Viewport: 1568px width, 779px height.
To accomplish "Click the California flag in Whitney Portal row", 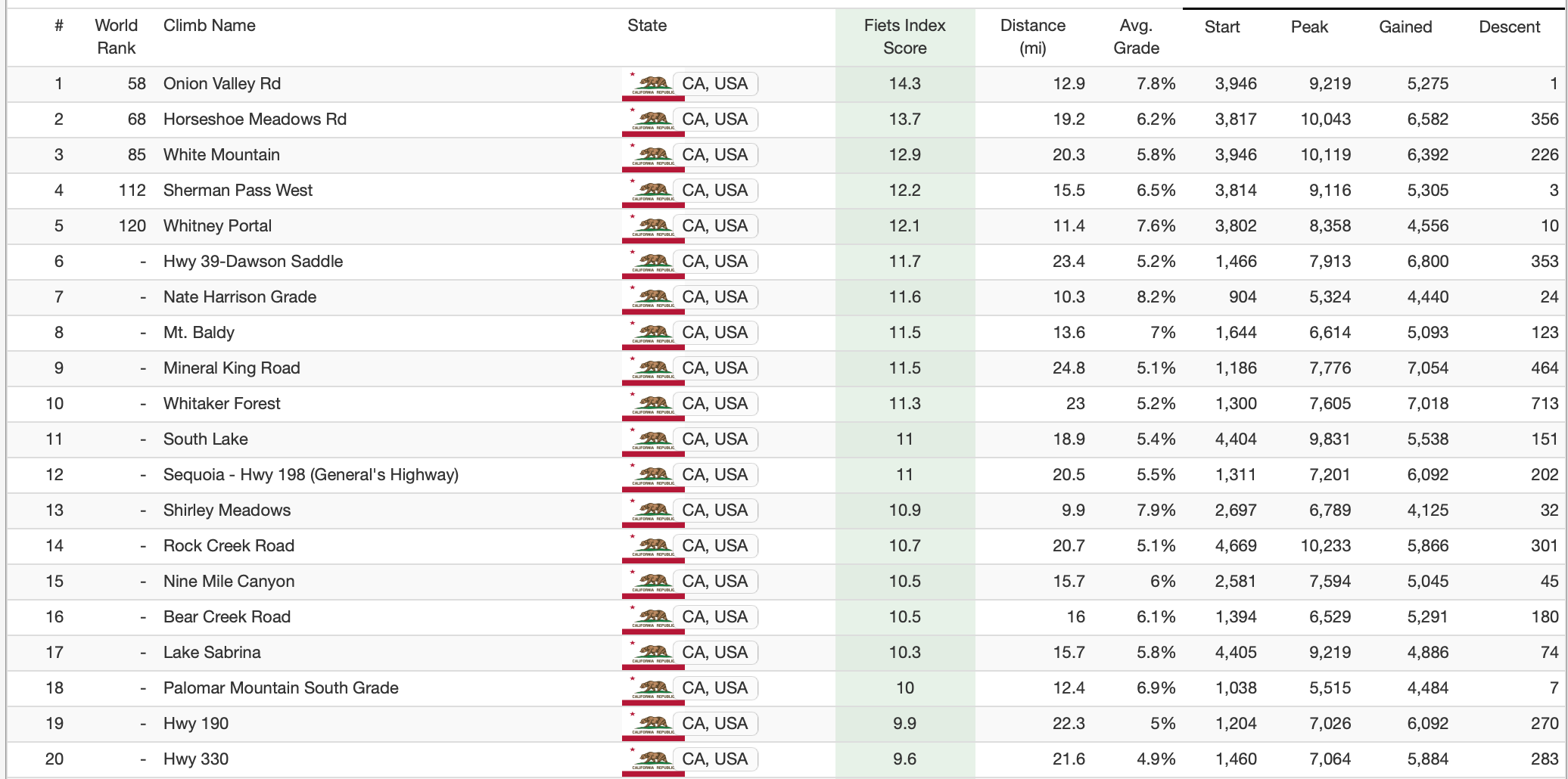I will pos(652,227).
